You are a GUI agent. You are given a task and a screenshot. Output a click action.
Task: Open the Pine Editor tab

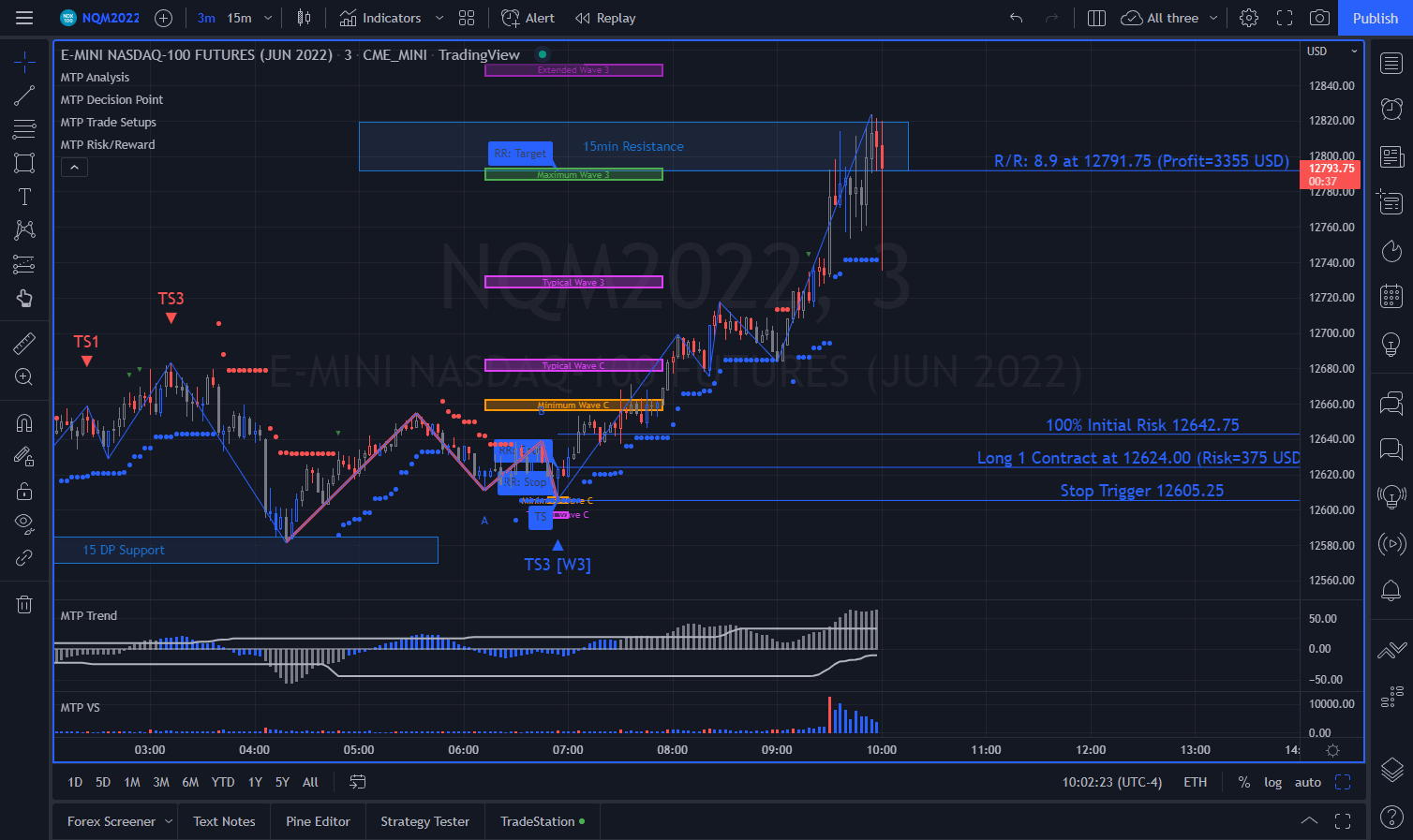coord(318,821)
